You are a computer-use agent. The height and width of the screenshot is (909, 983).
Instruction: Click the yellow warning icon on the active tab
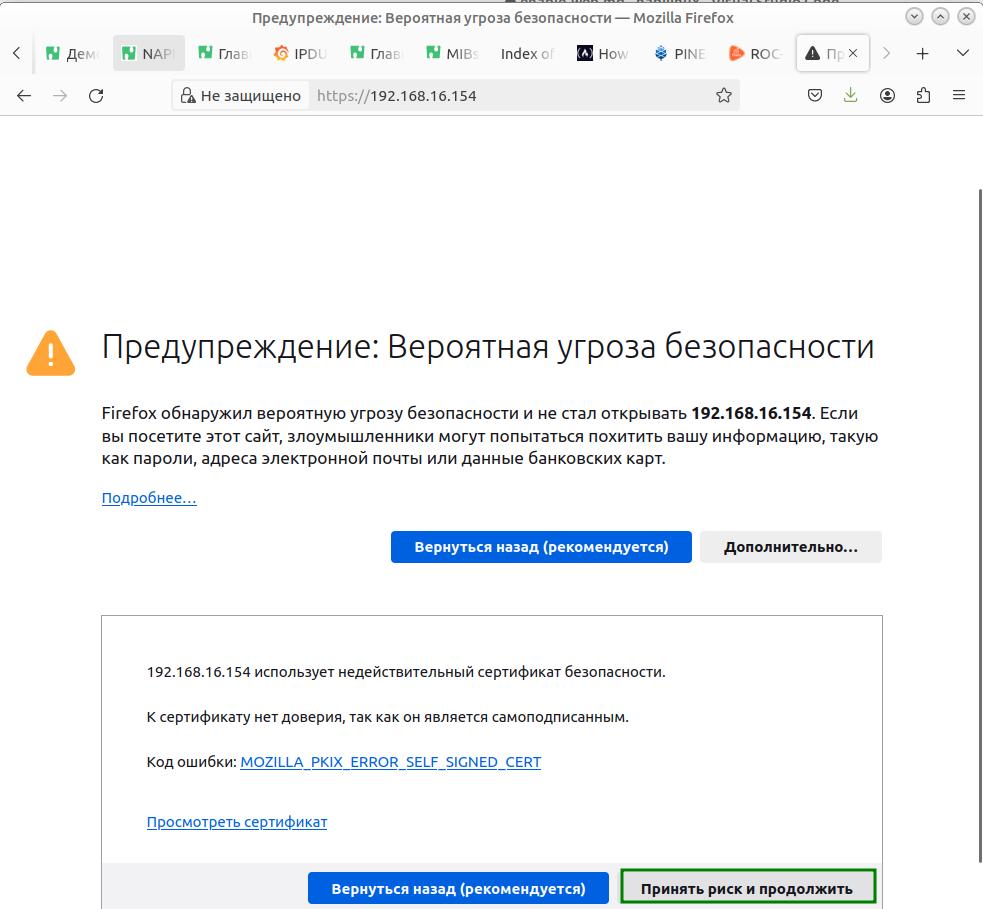coord(812,53)
